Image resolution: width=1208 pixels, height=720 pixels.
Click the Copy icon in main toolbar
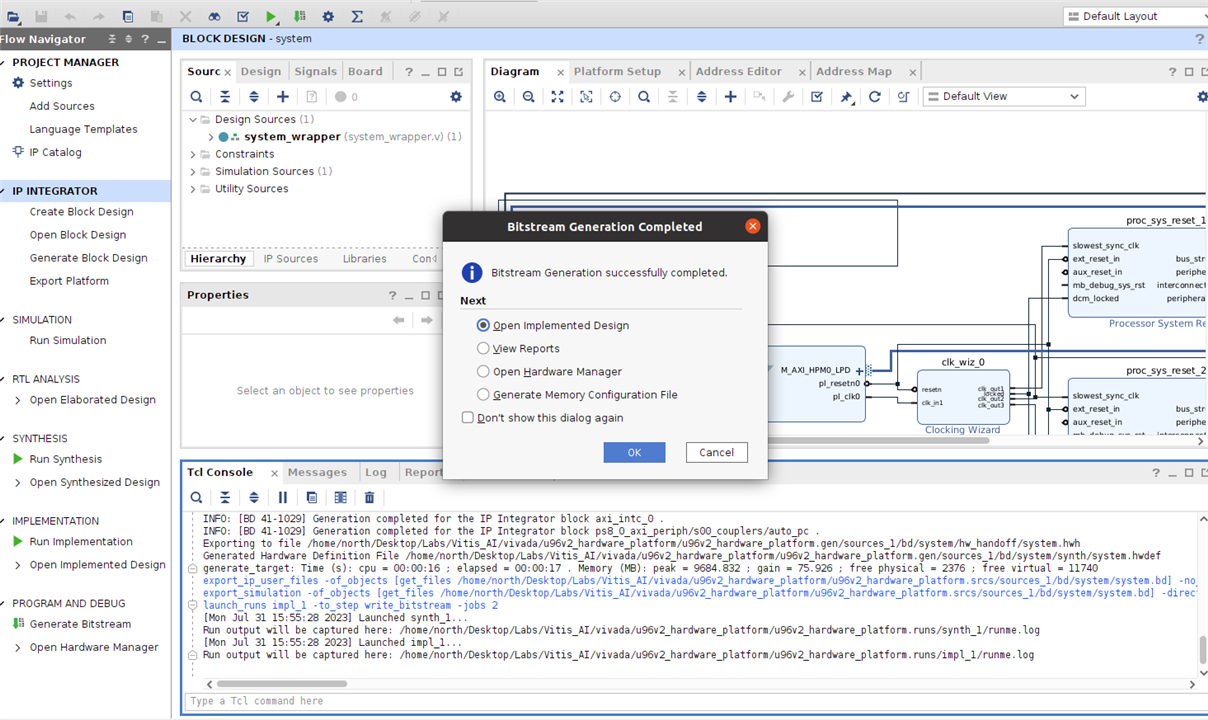128,16
